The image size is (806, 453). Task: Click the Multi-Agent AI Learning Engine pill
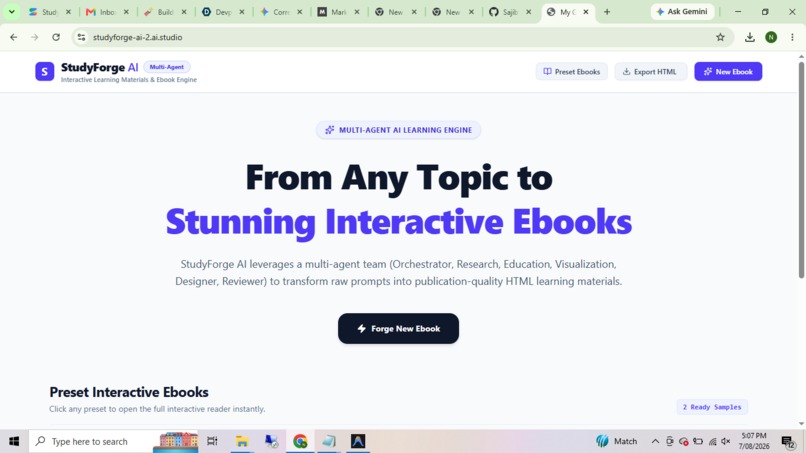point(398,130)
